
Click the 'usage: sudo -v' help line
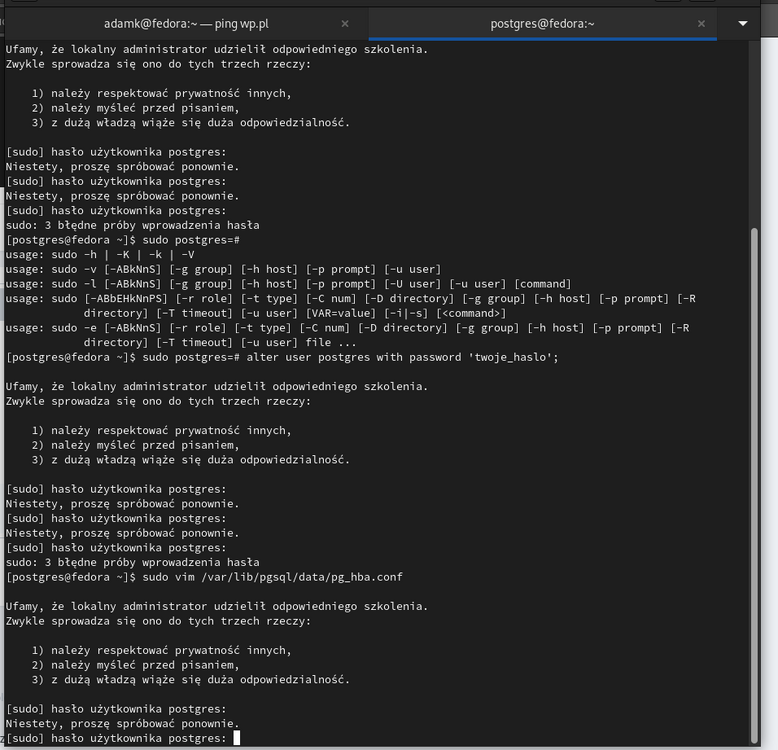tap(223, 269)
